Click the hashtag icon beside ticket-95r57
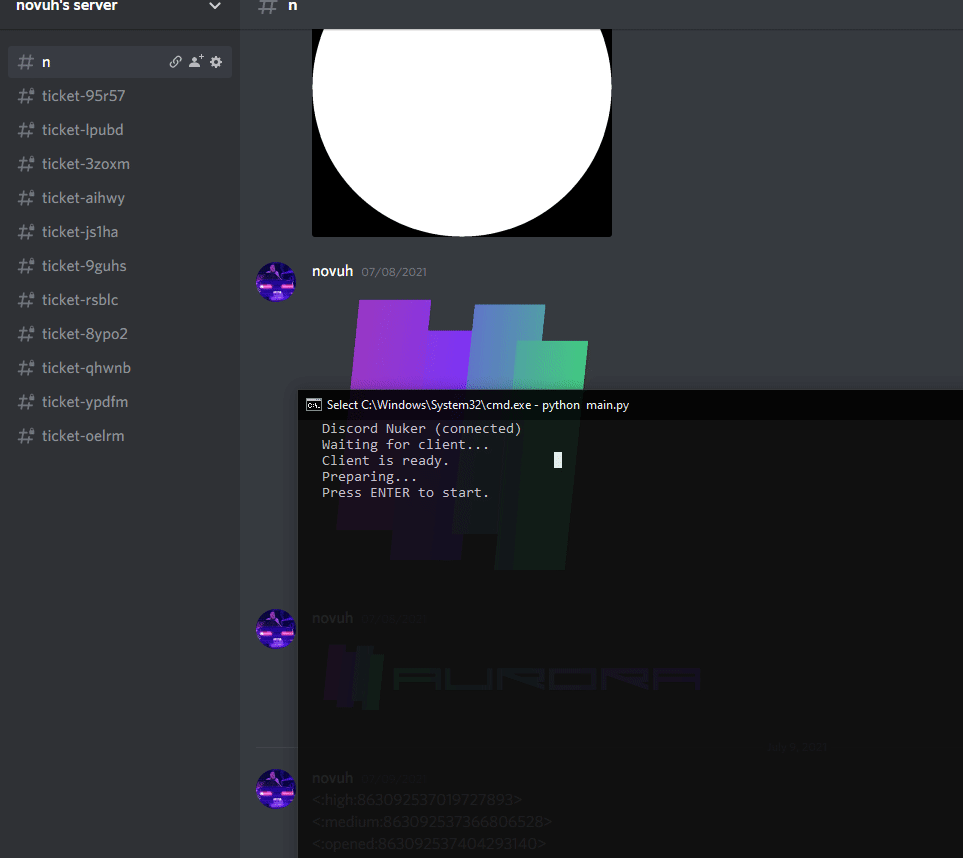The width and height of the screenshot is (963, 858). click(x=25, y=95)
